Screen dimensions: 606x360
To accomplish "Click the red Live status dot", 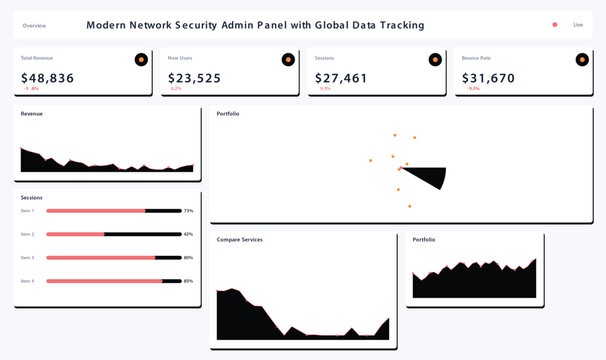I will pos(555,25).
